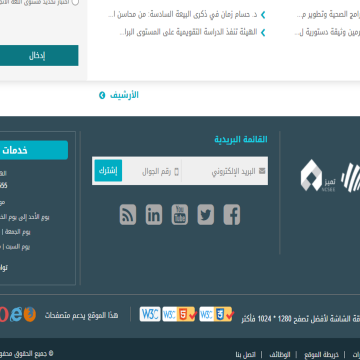Click the Firefox browser icon
360x360 pixels.
30,314
